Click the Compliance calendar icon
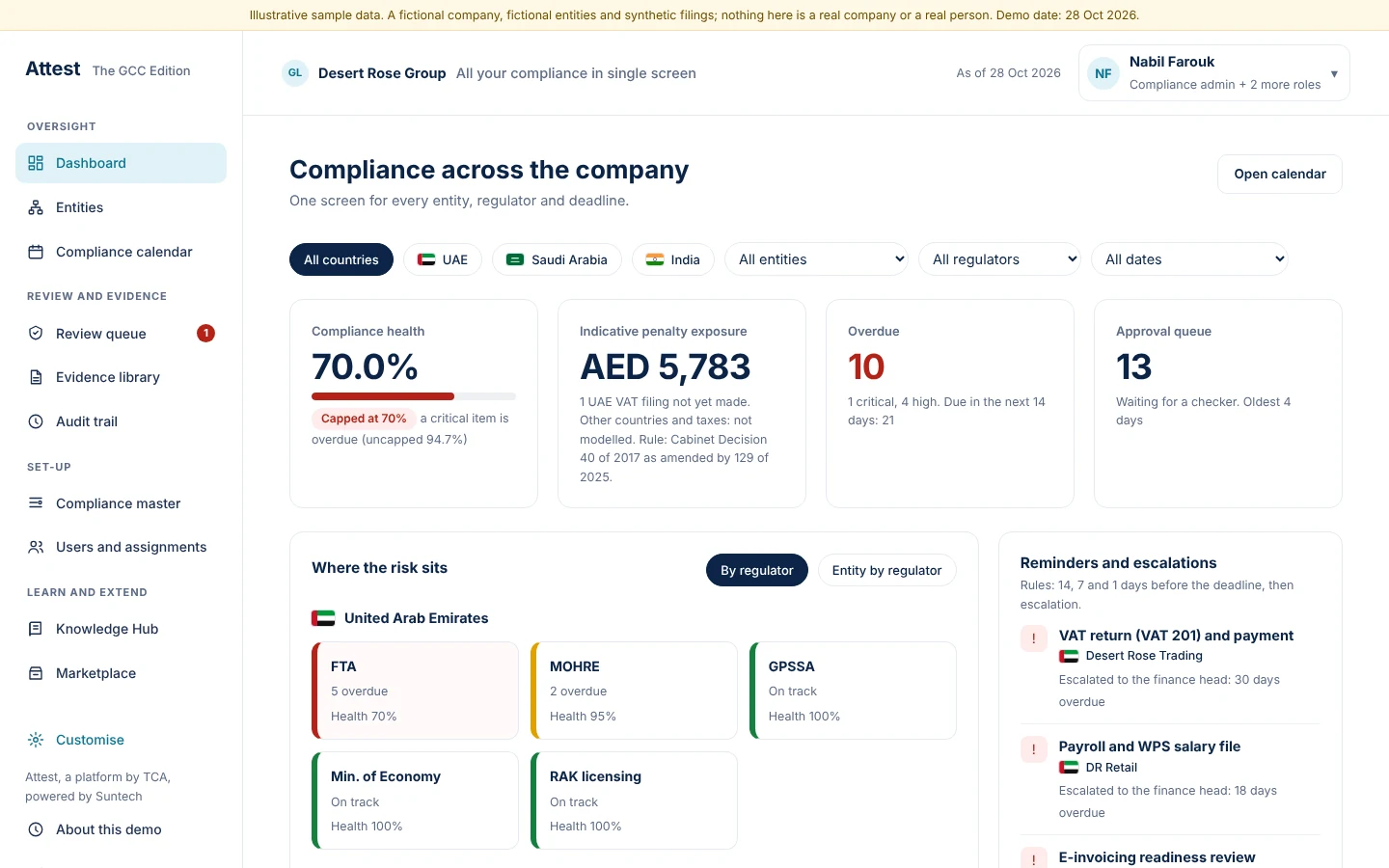 pyautogui.click(x=36, y=252)
